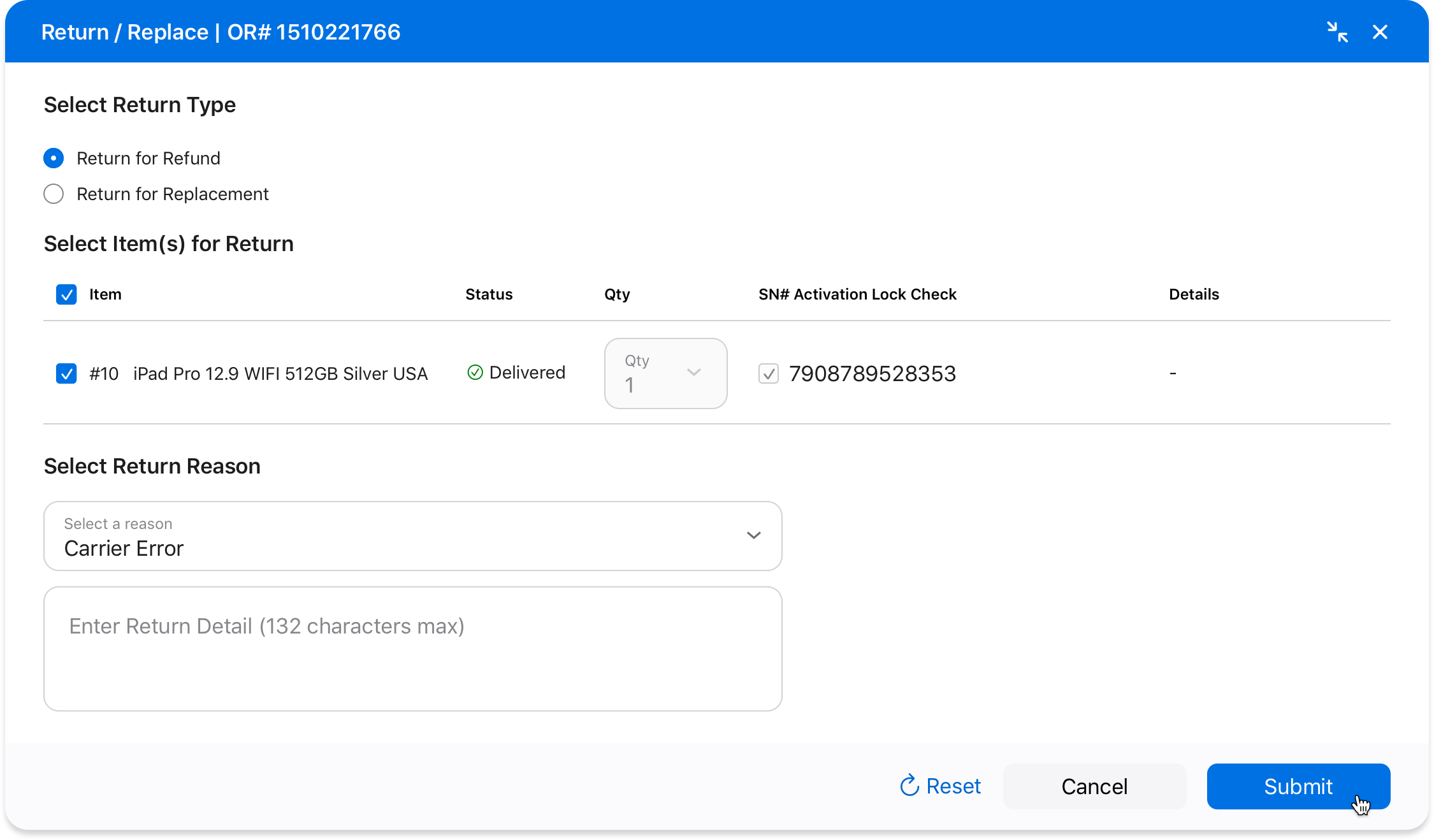Select the Return for Refund radio button

click(54, 158)
